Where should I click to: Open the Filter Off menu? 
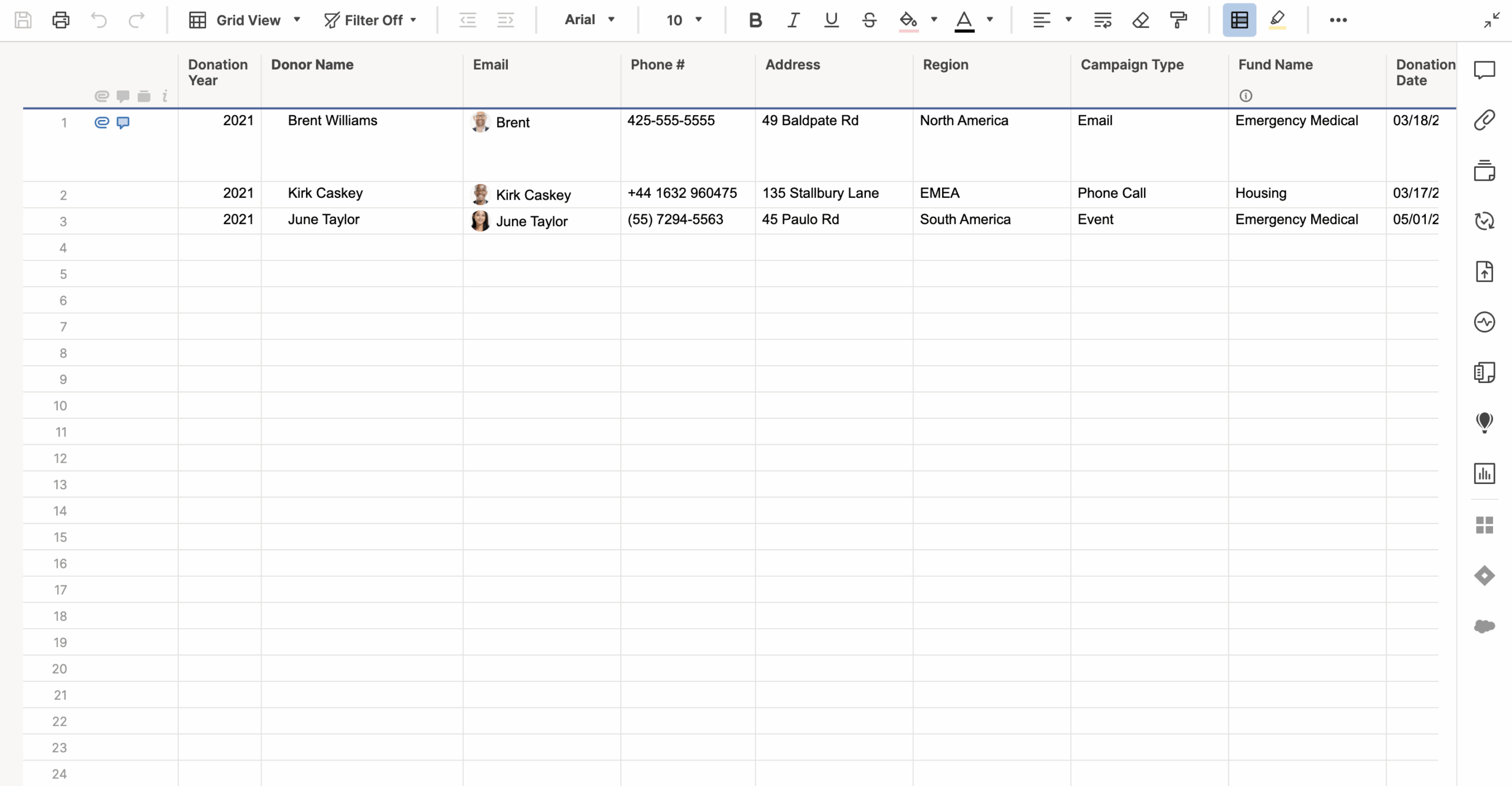pos(371,20)
